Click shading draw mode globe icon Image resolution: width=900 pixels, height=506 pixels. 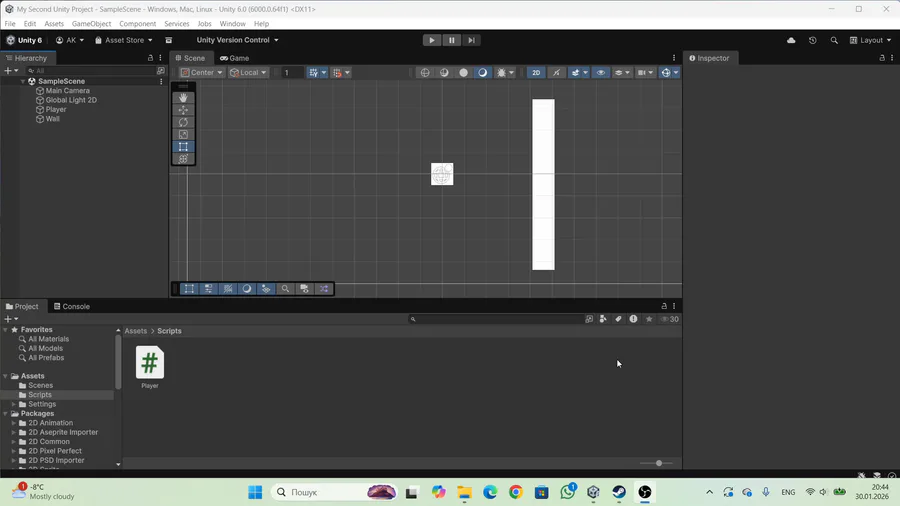pos(425,73)
